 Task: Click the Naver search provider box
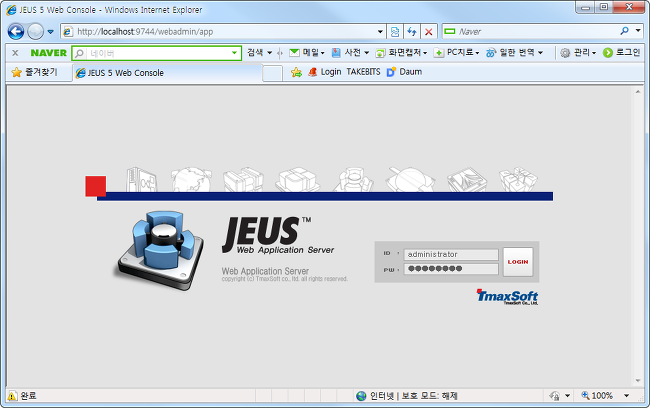point(531,32)
